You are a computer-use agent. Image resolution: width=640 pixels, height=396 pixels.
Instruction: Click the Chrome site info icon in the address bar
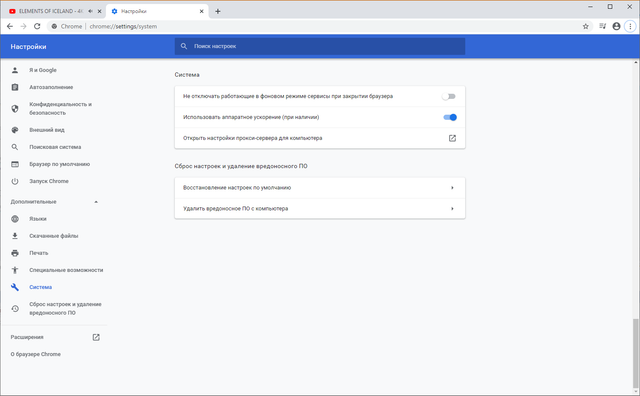[x=54, y=26]
